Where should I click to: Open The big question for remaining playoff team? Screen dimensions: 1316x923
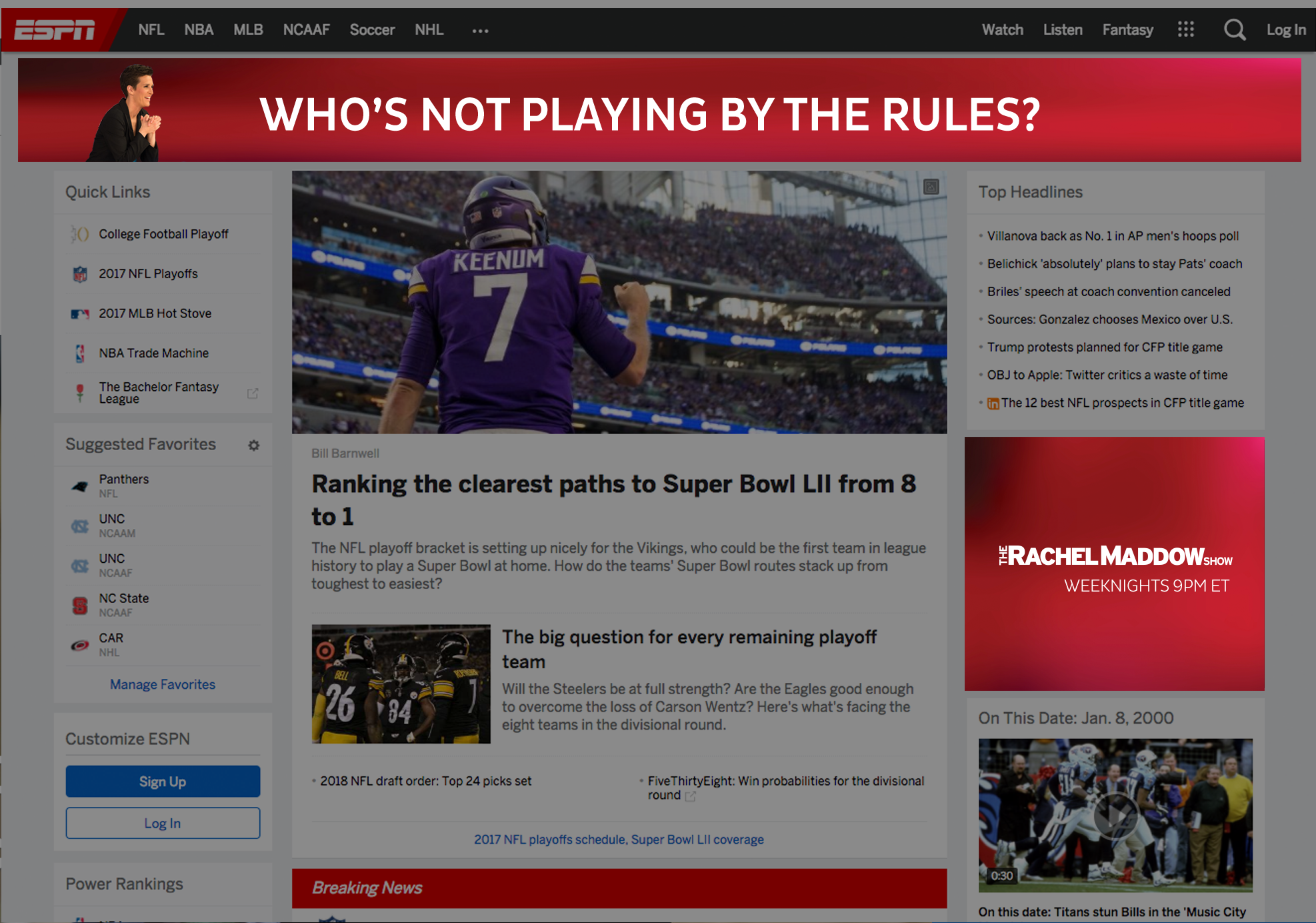(x=689, y=650)
